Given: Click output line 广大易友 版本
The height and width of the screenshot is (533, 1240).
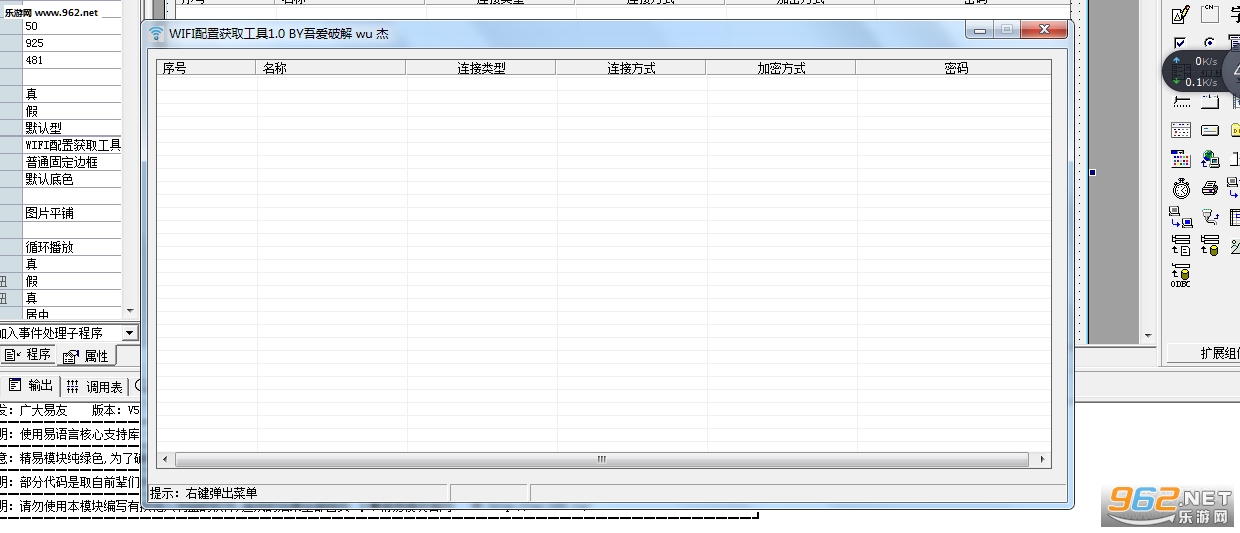Looking at the screenshot, I should [x=70, y=410].
